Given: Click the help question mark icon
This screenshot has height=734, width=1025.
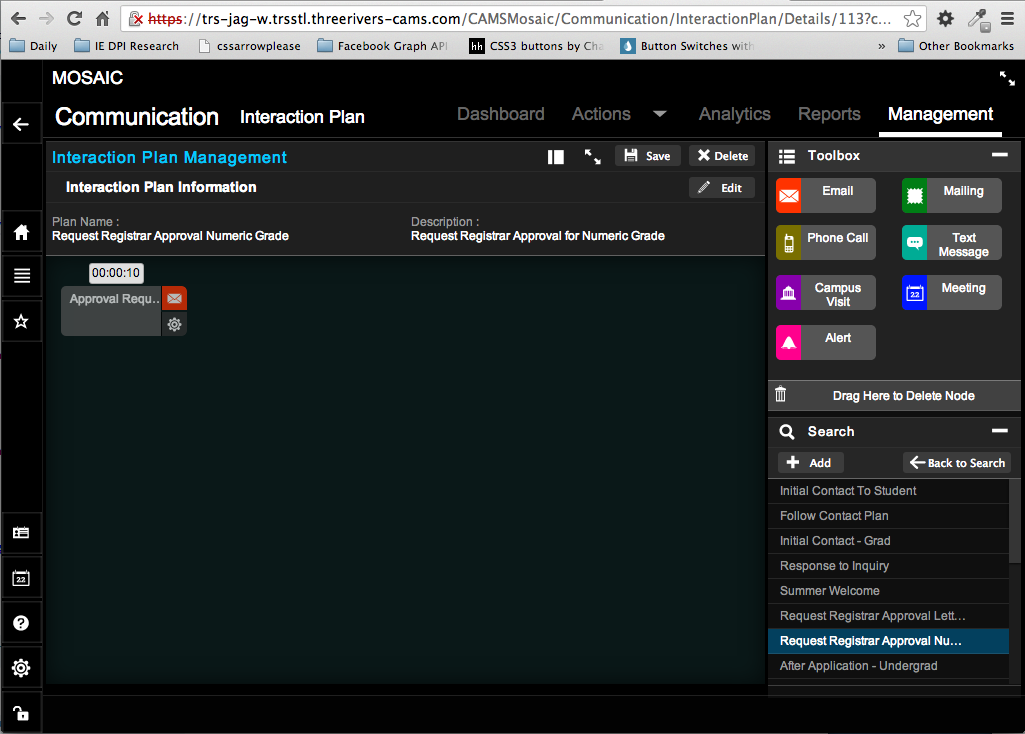Looking at the screenshot, I should [x=21, y=623].
